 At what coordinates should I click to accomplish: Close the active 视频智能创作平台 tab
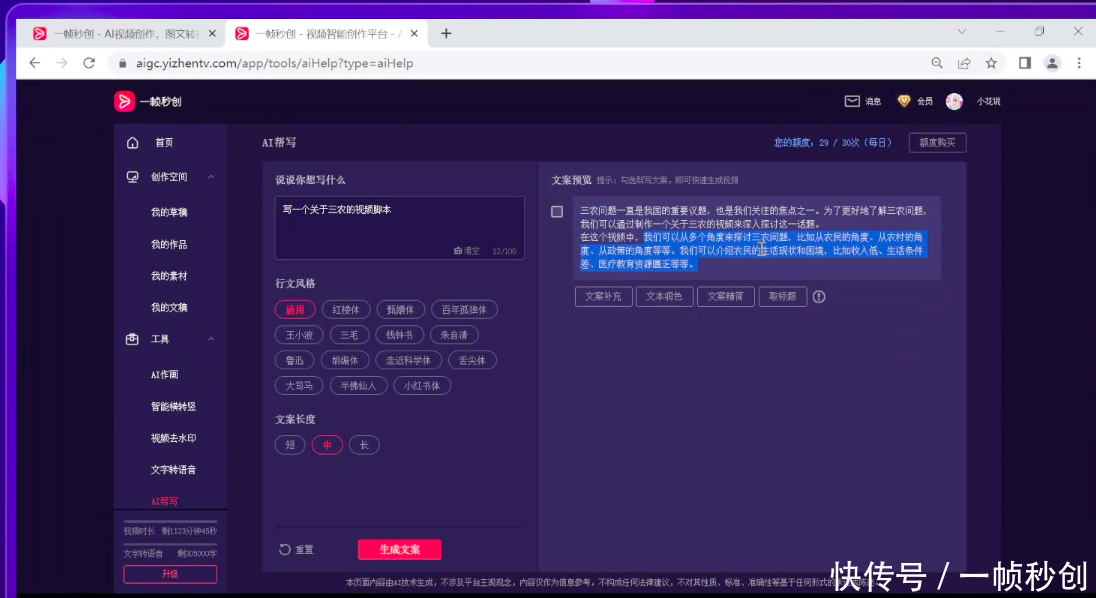[414, 34]
